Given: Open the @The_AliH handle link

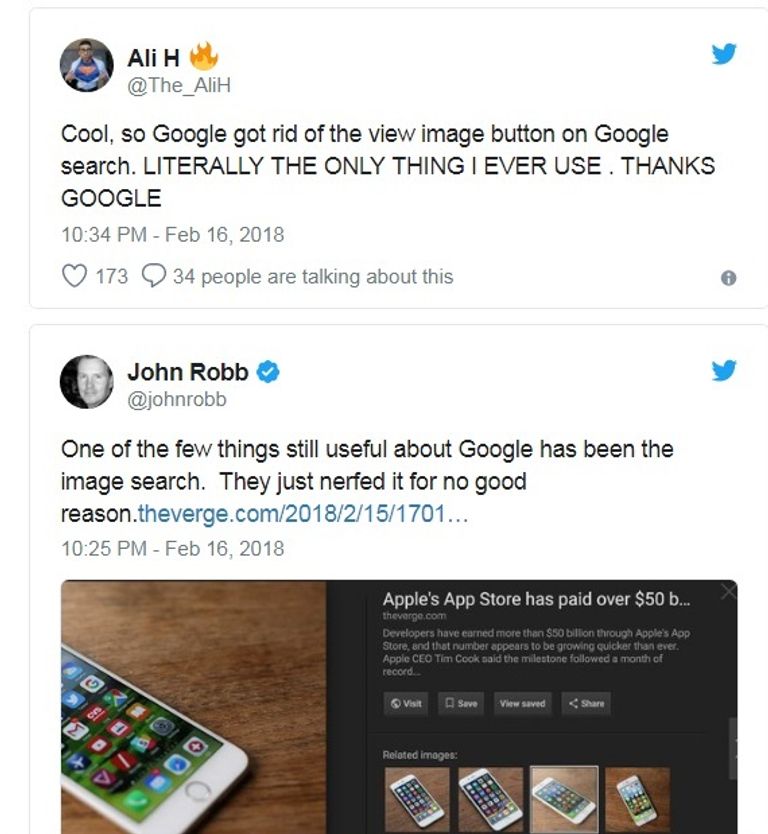Looking at the screenshot, I should pos(179,85).
